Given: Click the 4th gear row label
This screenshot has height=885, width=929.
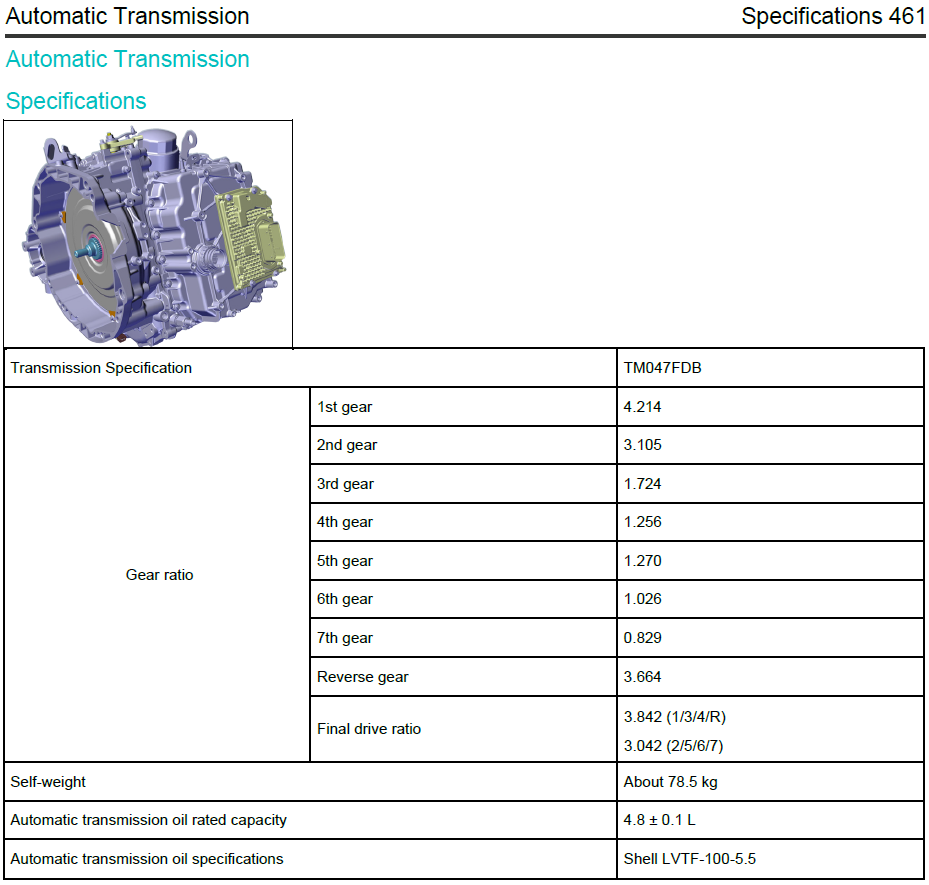Looking at the screenshot, I should click(x=345, y=522).
